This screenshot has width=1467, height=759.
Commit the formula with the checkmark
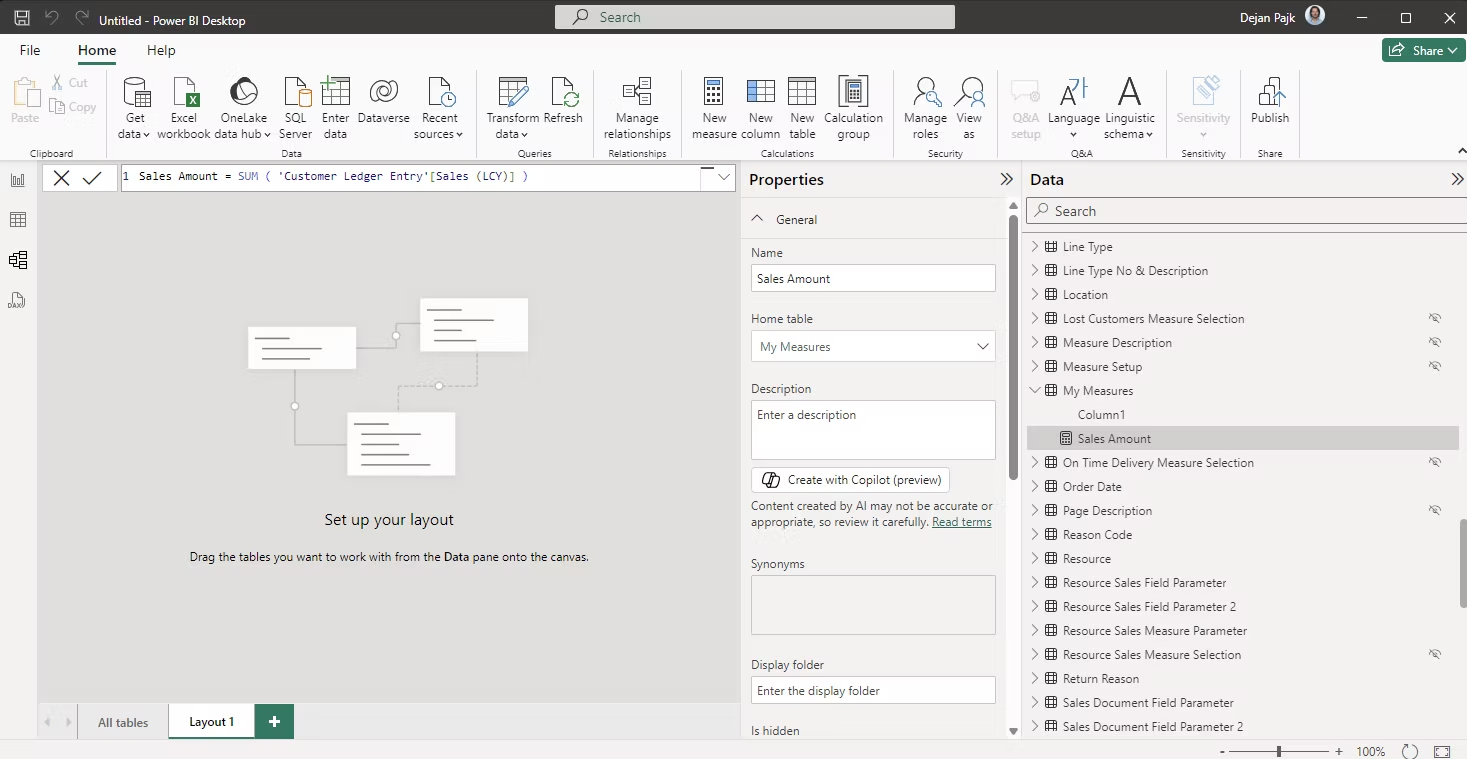[92, 178]
